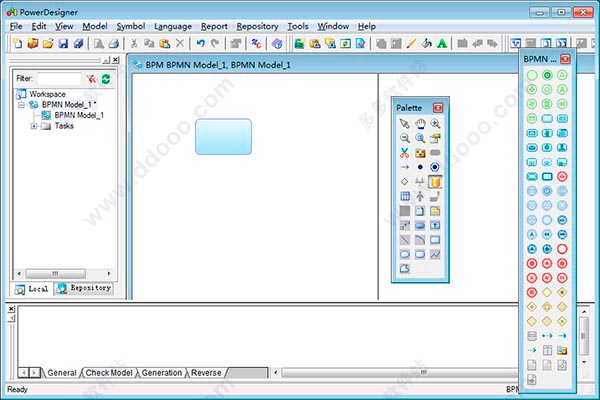The image size is (600, 400).
Task: Open the Symbol menu
Action: click(130, 26)
